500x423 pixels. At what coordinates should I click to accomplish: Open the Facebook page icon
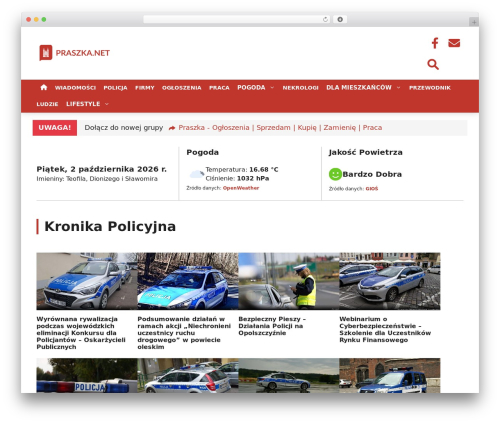(435, 43)
